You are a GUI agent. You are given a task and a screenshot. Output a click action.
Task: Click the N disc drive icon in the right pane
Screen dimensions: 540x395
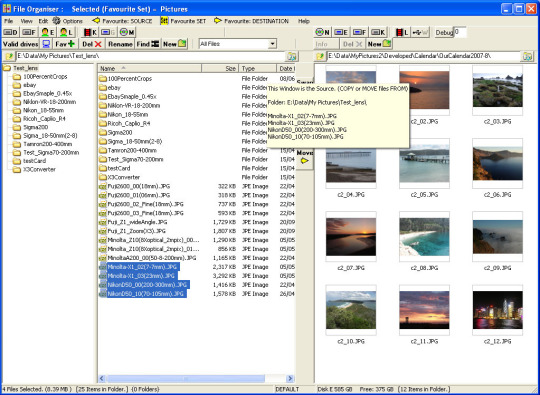[322, 32]
